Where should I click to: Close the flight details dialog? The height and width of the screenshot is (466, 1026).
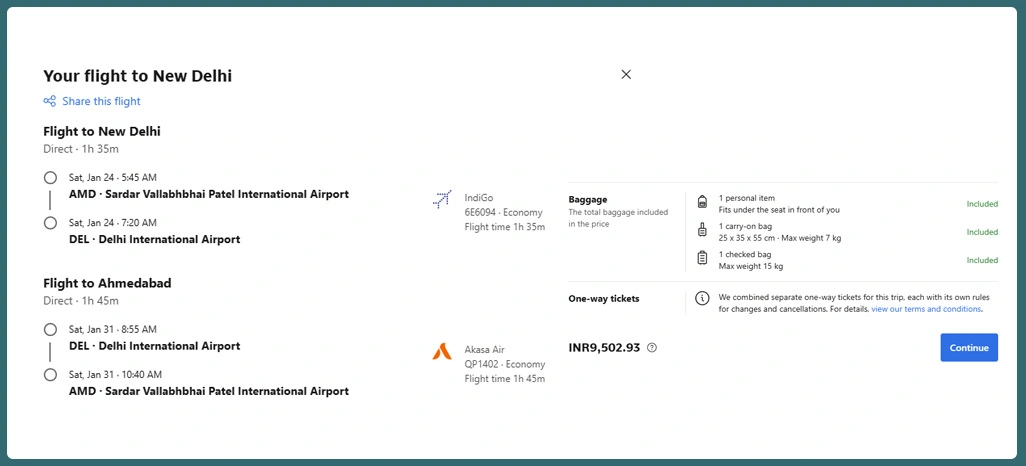[x=626, y=74]
